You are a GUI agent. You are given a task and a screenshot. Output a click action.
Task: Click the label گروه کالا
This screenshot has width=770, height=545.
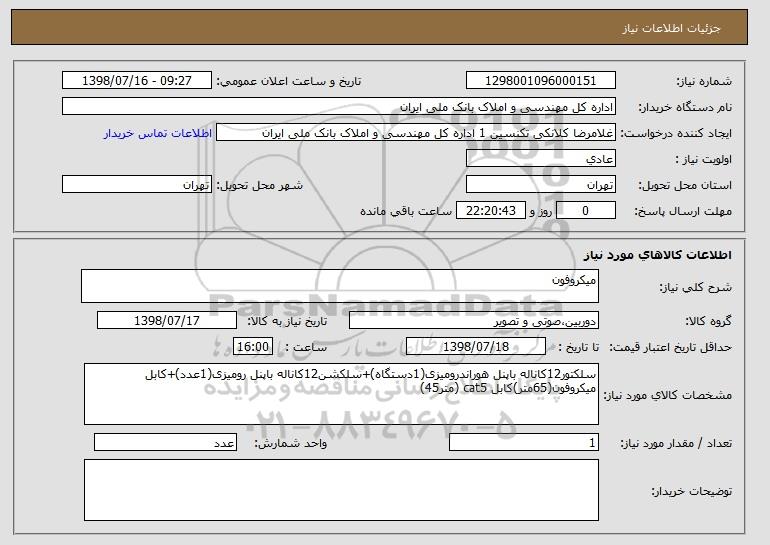(x=708, y=322)
